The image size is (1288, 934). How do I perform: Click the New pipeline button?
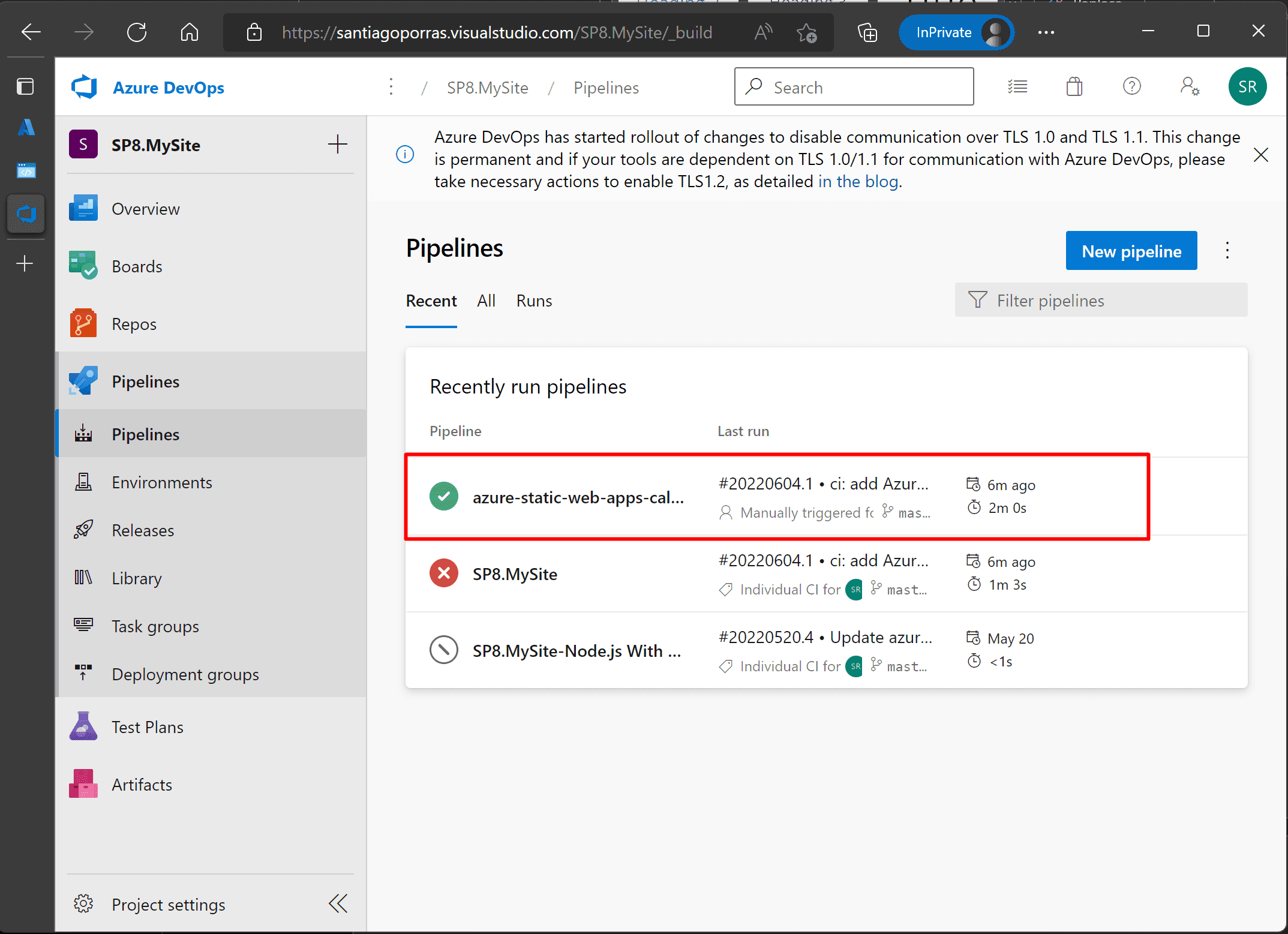(1131, 251)
